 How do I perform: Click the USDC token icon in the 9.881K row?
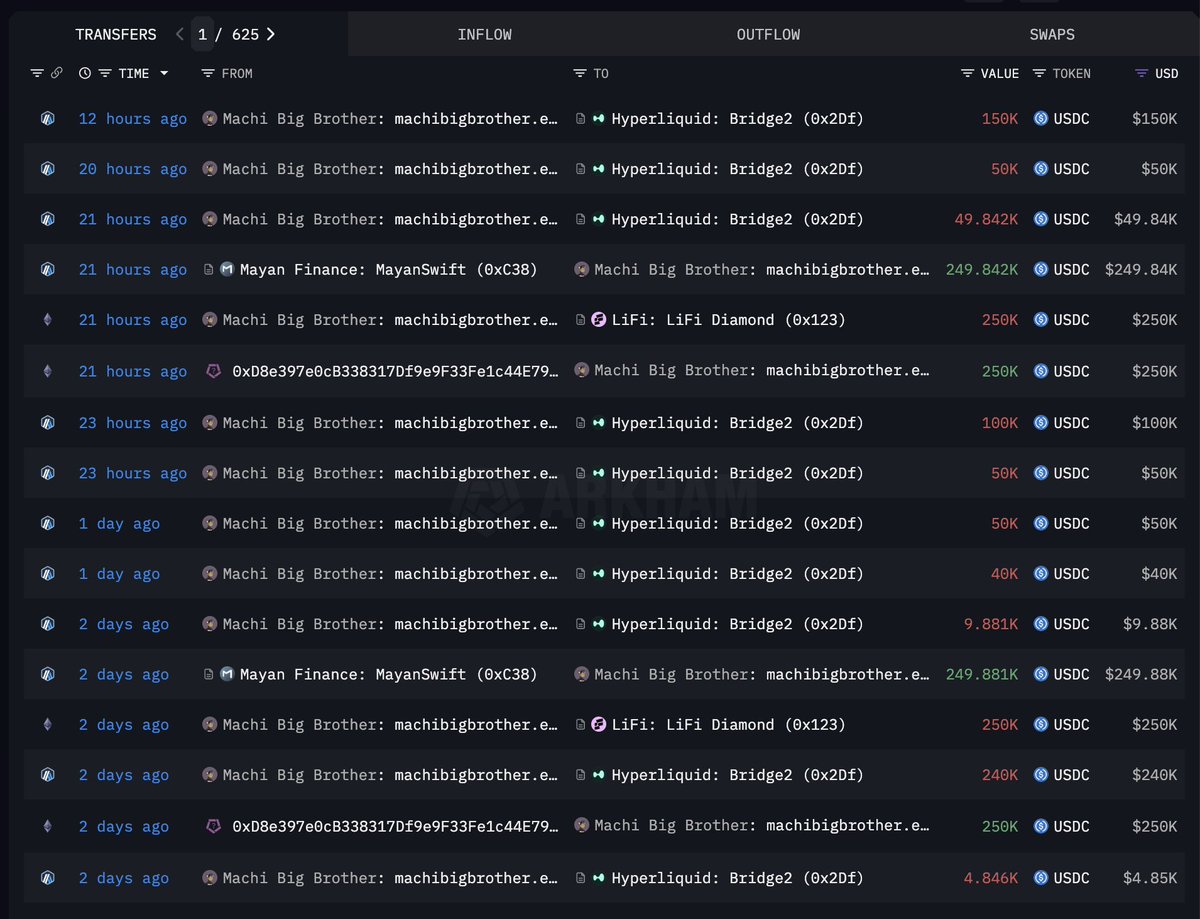[x=1041, y=624]
